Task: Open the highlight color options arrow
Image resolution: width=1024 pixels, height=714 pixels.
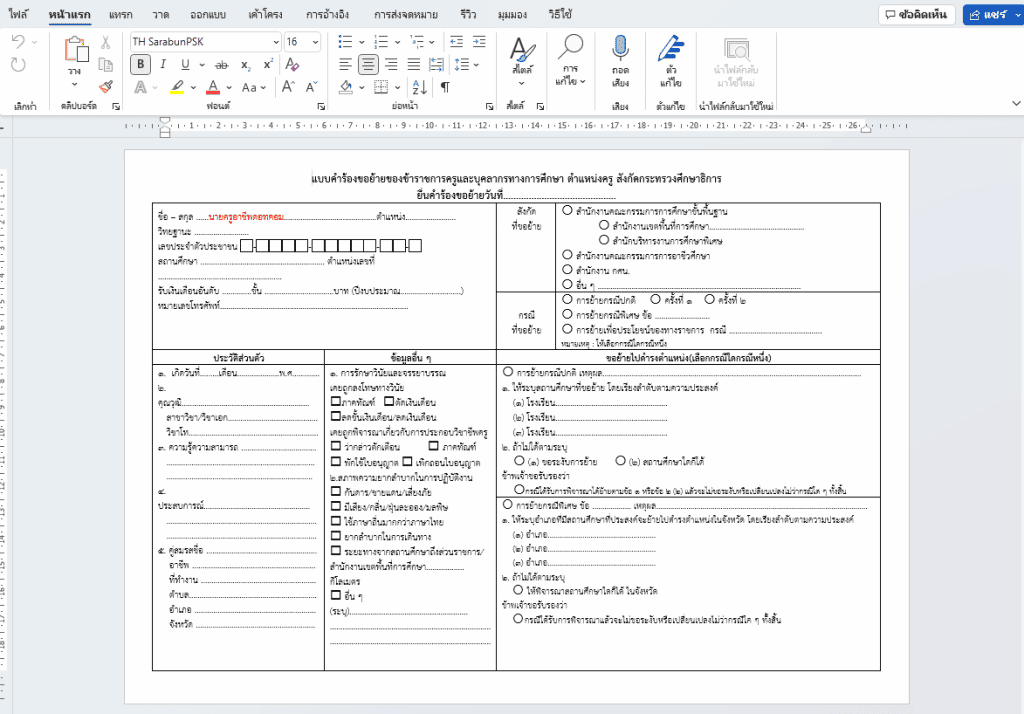Action: (193, 87)
